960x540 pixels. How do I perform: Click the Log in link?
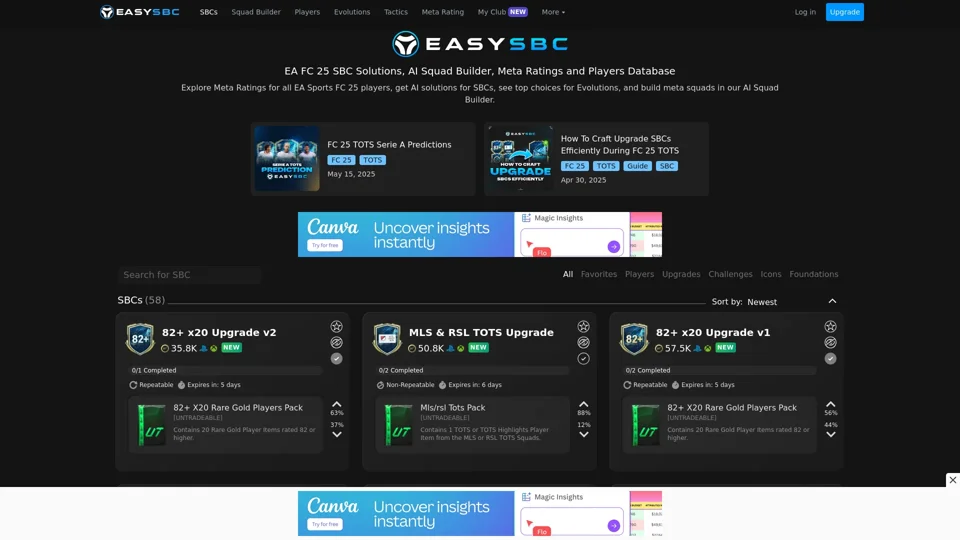click(805, 12)
